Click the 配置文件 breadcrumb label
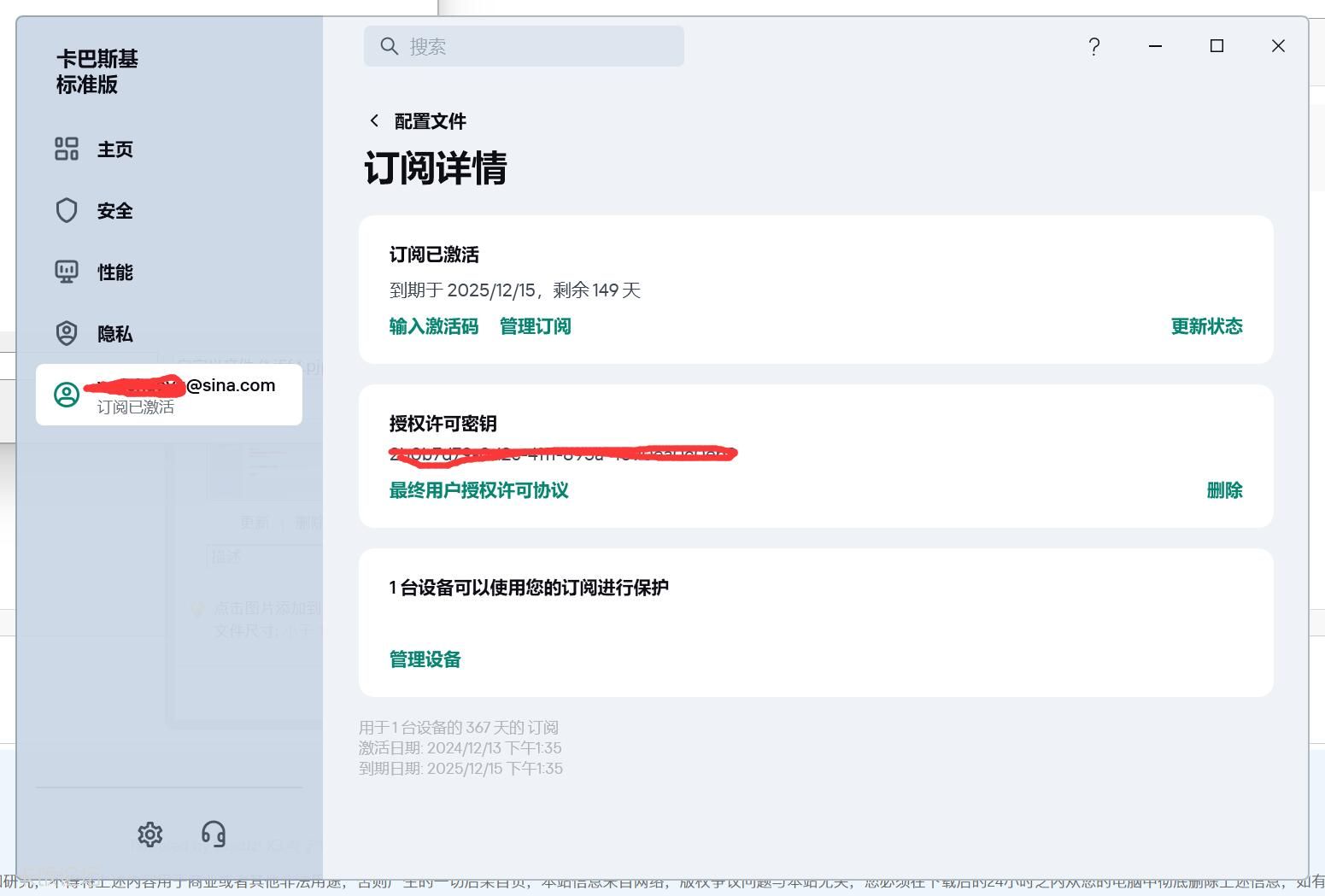The image size is (1325, 896). tap(431, 121)
